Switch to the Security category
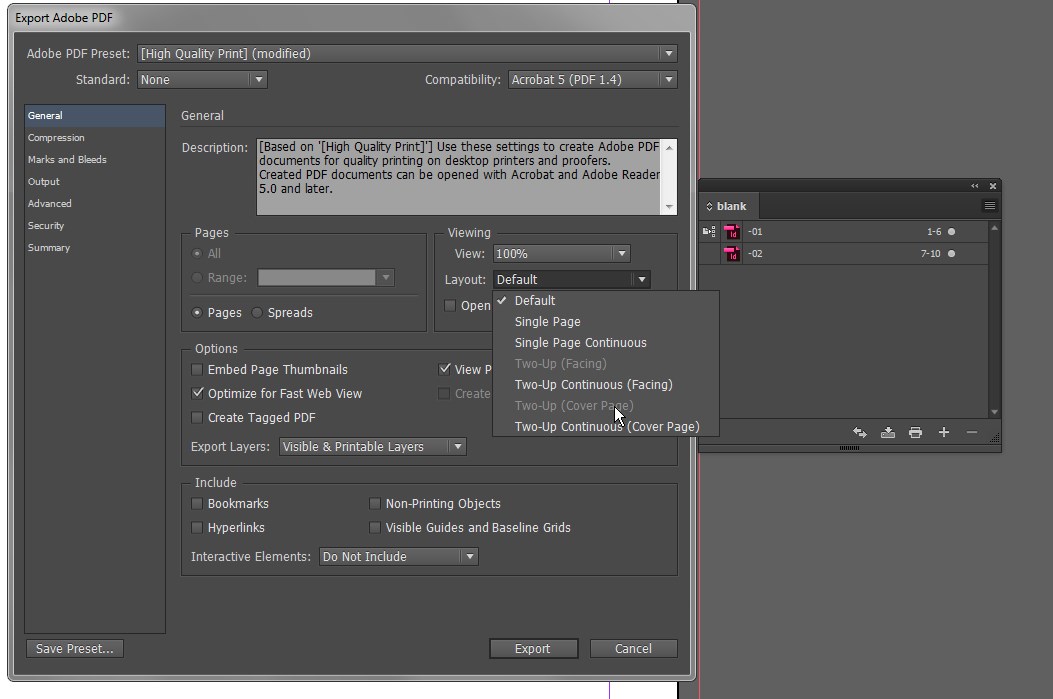Image resolution: width=1053 pixels, height=699 pixels. (95, 226)
